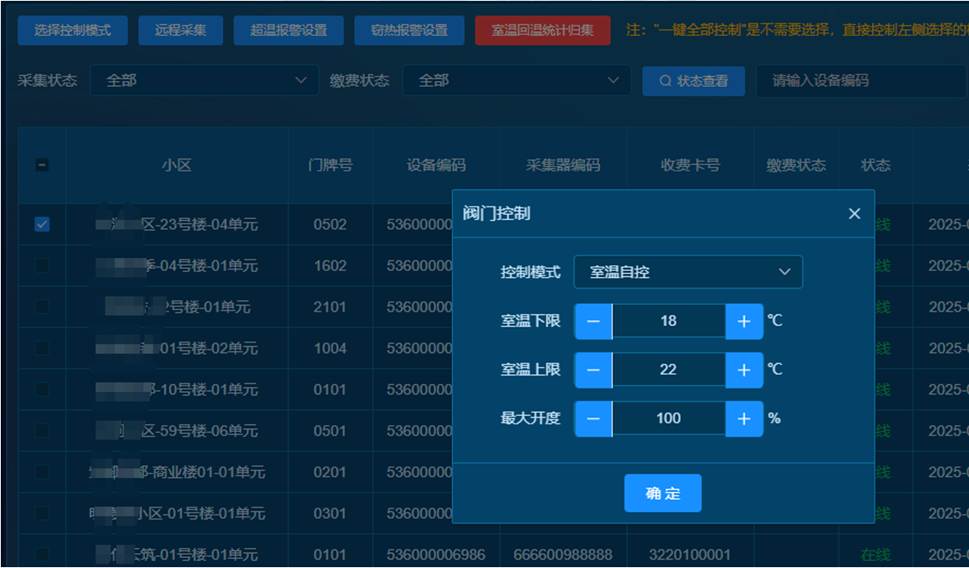Decrease 室温上限 with minus icon
Image resolution: width=969 pixels, height=568 pixels.
click(x=593, y=370)
